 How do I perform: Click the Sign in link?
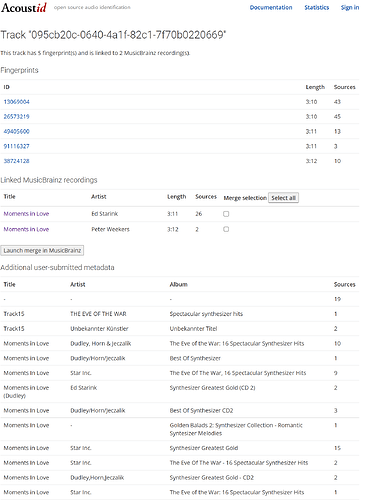350,7
